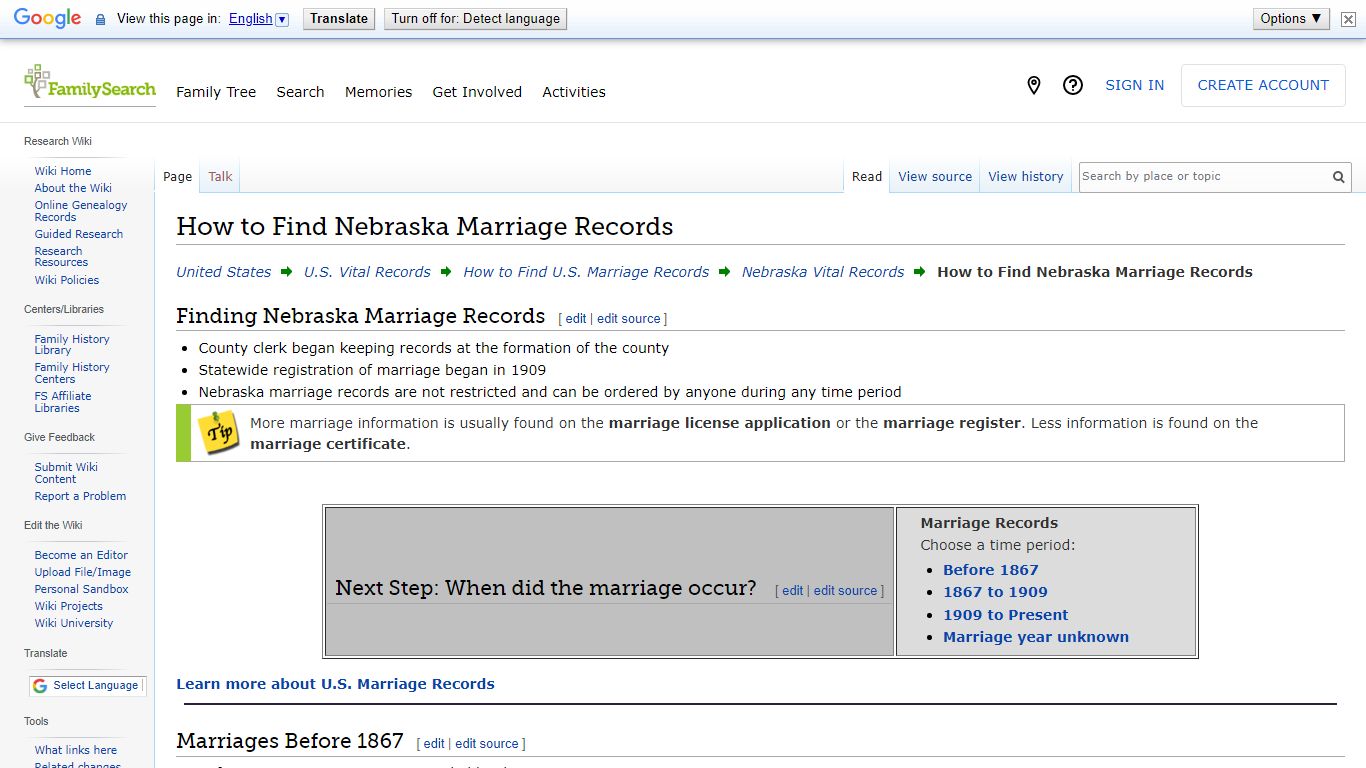This screenshot has height=768, width=1366.
Task: Click the search magnifier icon in the wiki search box
Action: click(1338, 177)
